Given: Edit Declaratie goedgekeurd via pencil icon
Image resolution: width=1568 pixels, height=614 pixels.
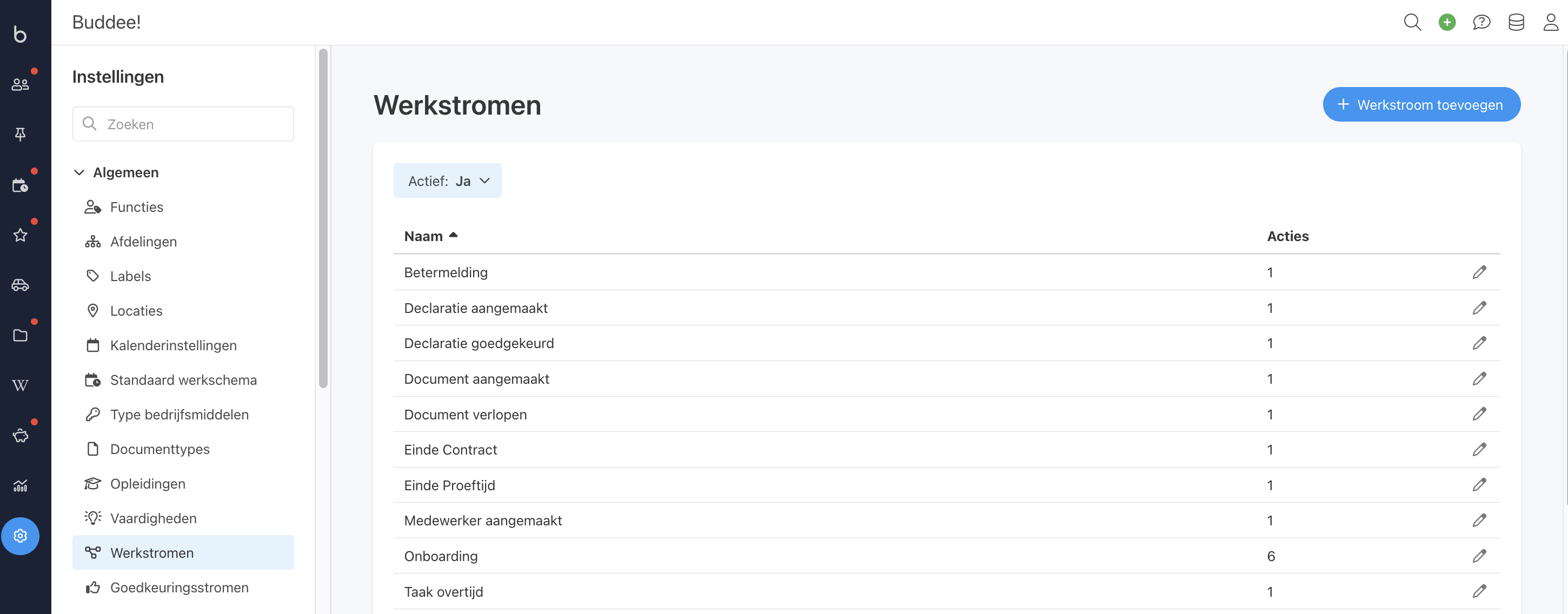Looking at the screenshot, I should click(1479, 343).
